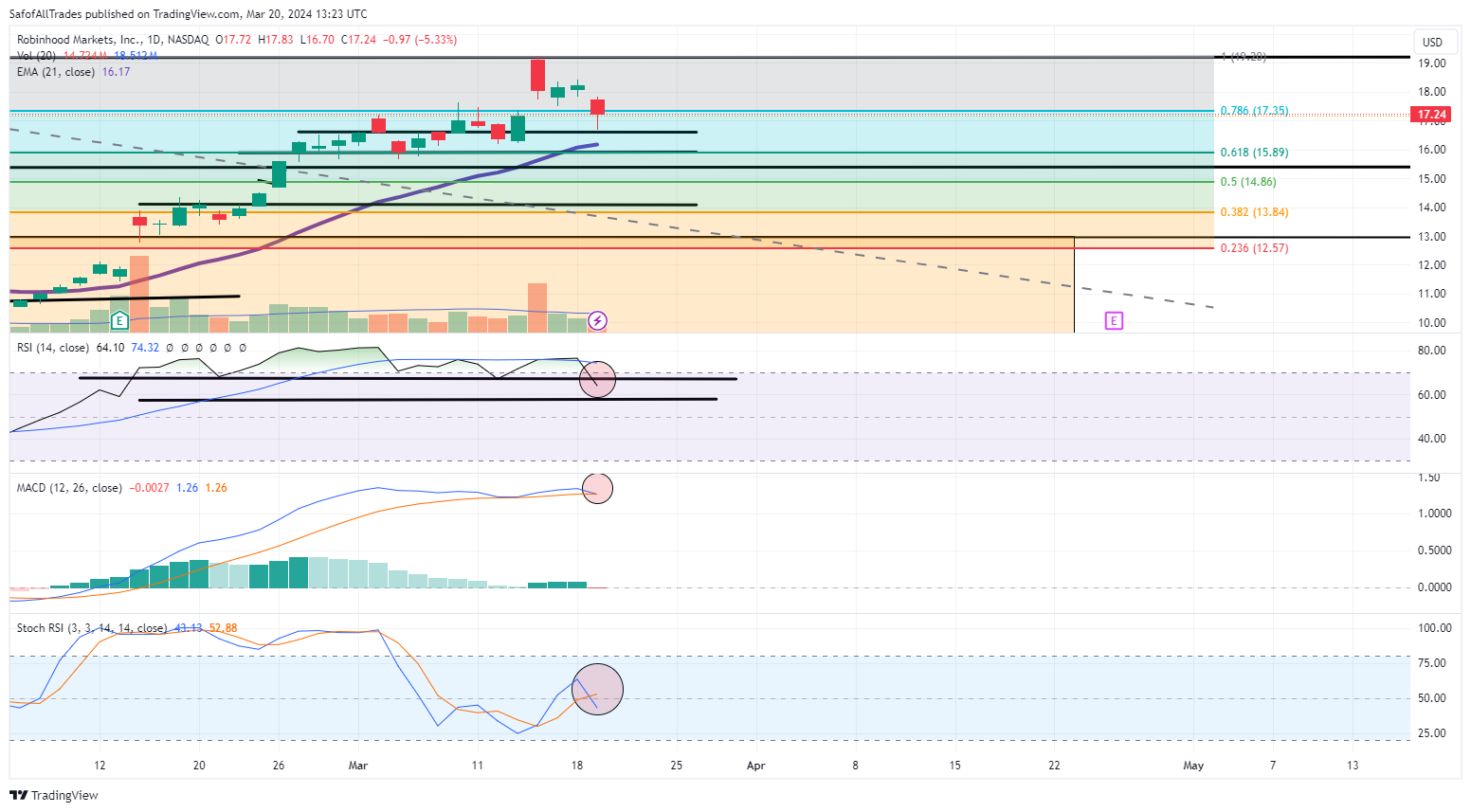
Task: Click the Vol (20) indicator legend
Action: coord(36,56)
